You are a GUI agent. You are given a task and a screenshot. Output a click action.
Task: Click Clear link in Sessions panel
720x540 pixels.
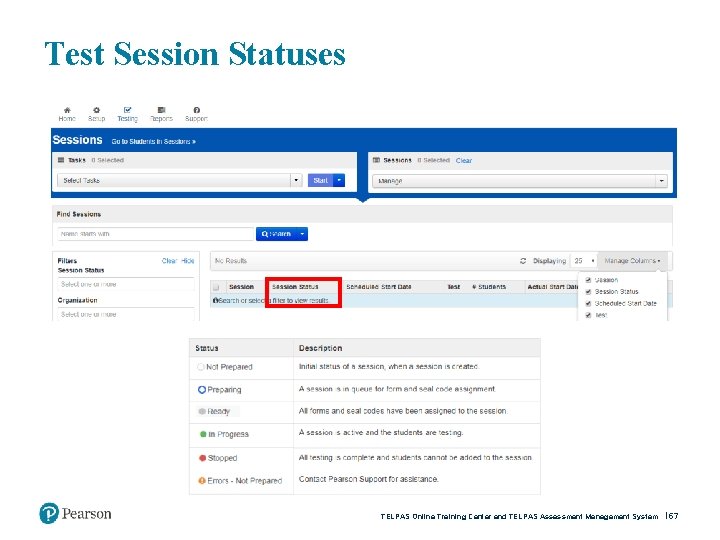[x=464, y=160]
